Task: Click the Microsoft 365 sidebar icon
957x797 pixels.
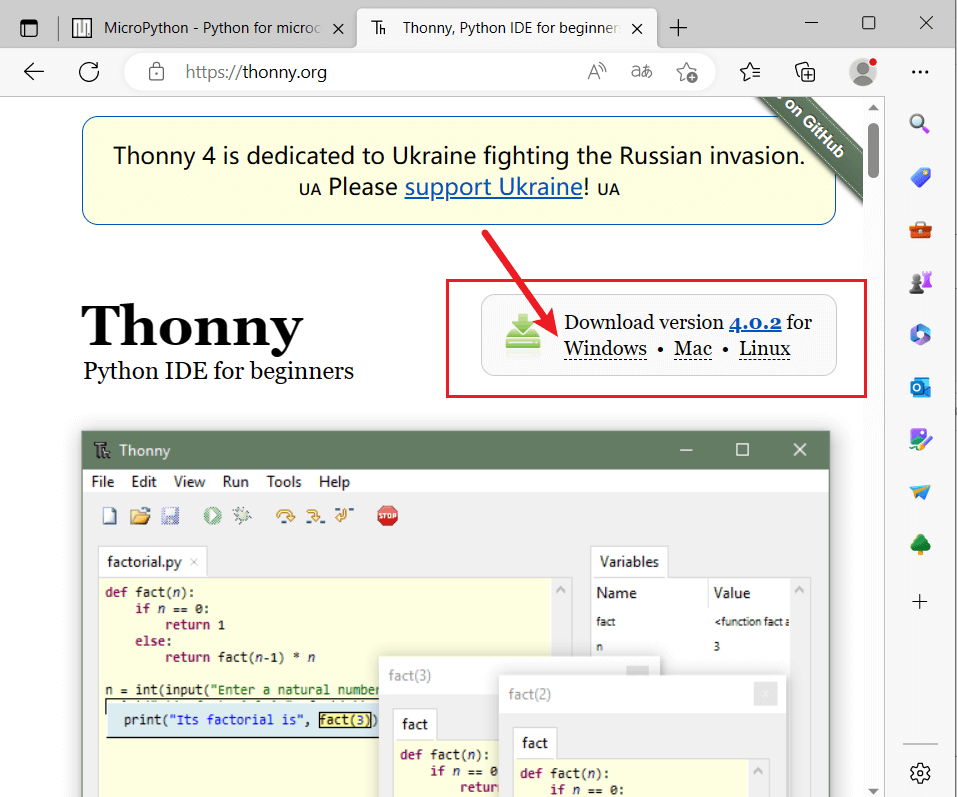Action: [x=920, y=334]
